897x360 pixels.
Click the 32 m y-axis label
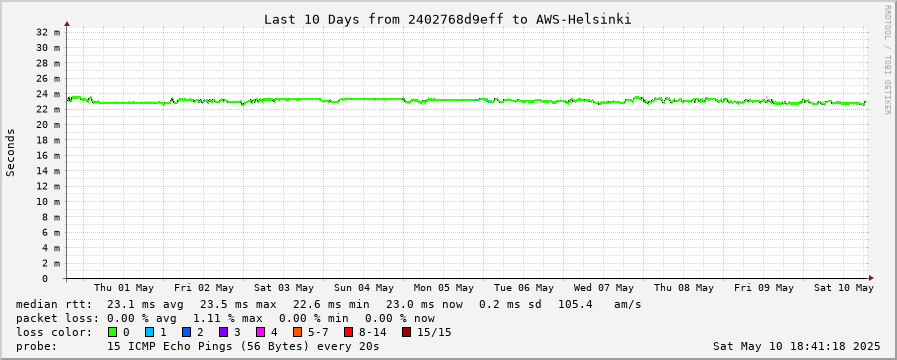(48, 33)
